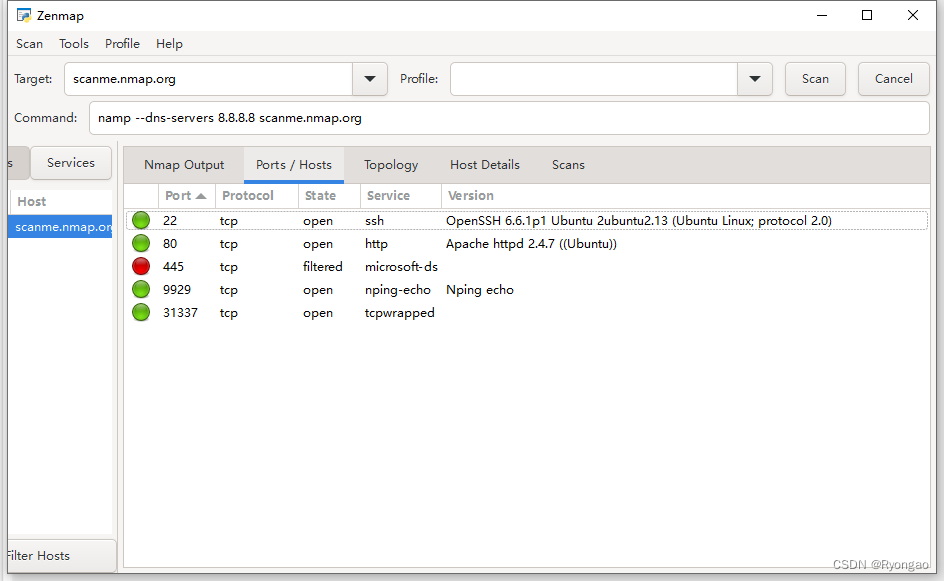The height and width of the screenshot is (581, 944).
Task: Open the Profile dropdown arrow
Action: [x=754, y=79]
